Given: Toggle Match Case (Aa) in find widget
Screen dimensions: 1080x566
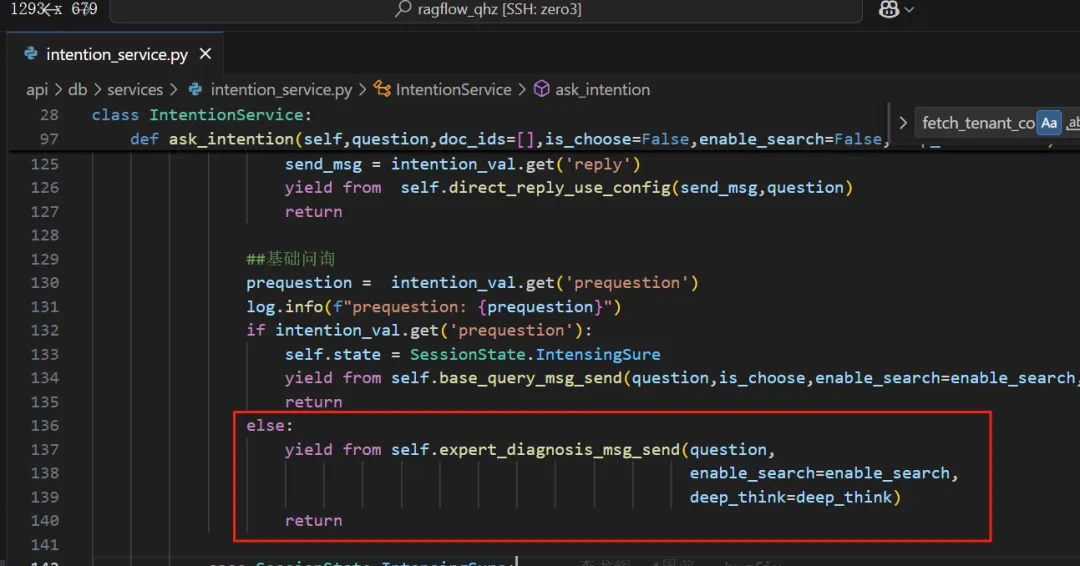Looking at the screenshot, I should point(1049,123).
